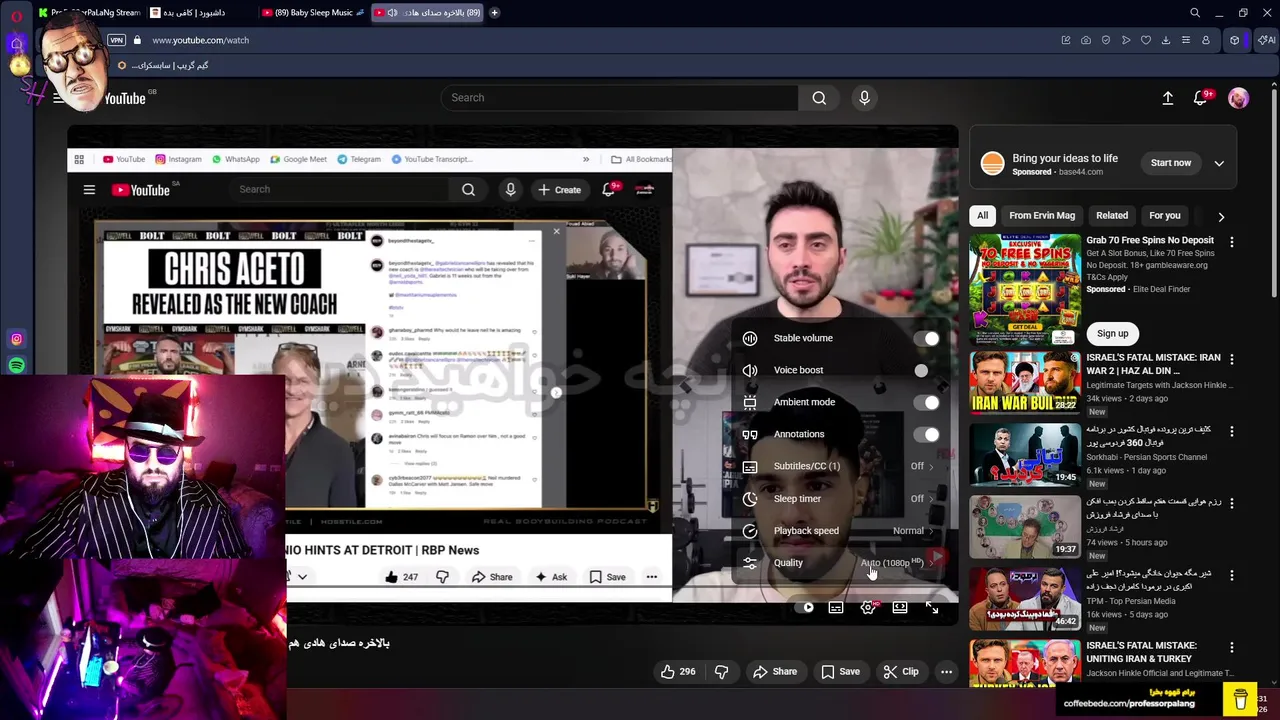Click the Share button under the video

[775, 672]
